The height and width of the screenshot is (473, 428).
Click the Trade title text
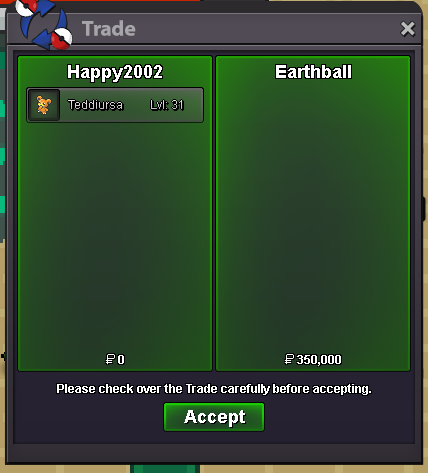[109, 29]
